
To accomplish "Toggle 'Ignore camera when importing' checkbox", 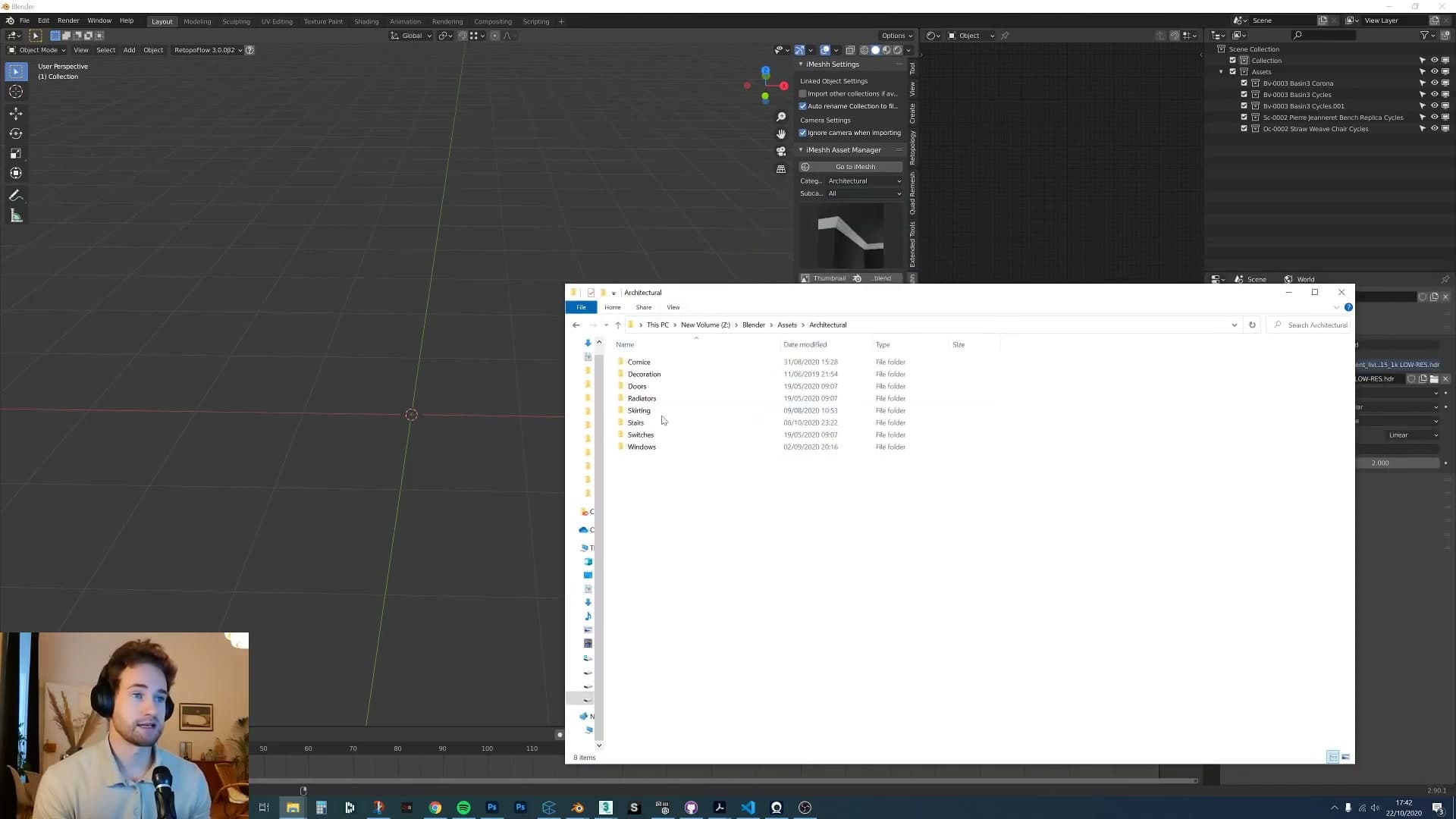I will 803,133.
